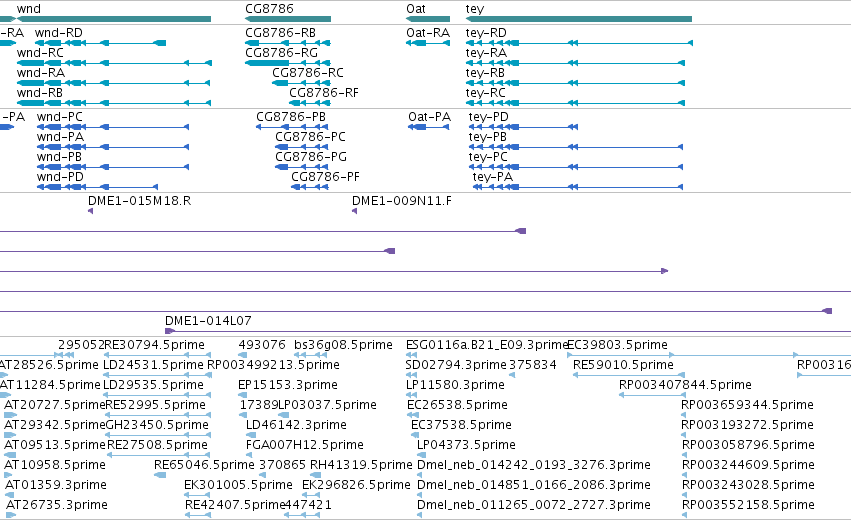The width and height of the screenshot is (851, 520).
Task: Select EST RE52995.5prime
Action: pos(156,405)
